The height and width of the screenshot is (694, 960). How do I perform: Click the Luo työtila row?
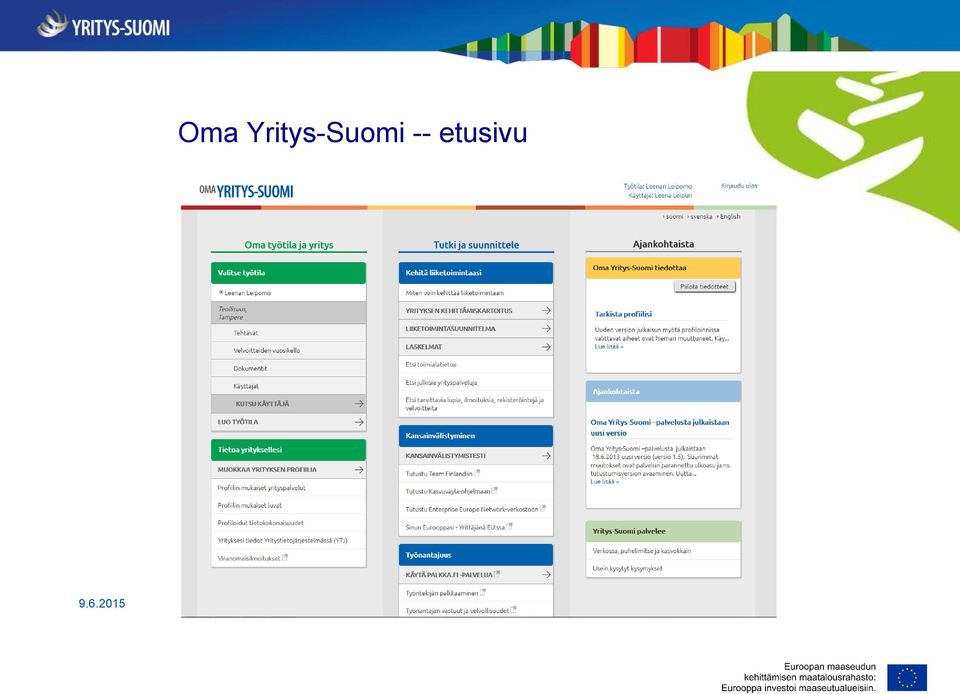[x=288, y=422]
